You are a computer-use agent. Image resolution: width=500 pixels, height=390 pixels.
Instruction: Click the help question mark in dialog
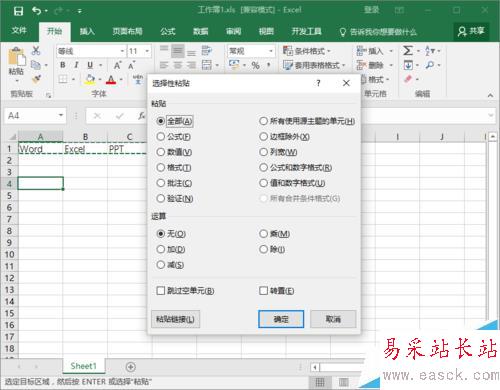point(318,83)
